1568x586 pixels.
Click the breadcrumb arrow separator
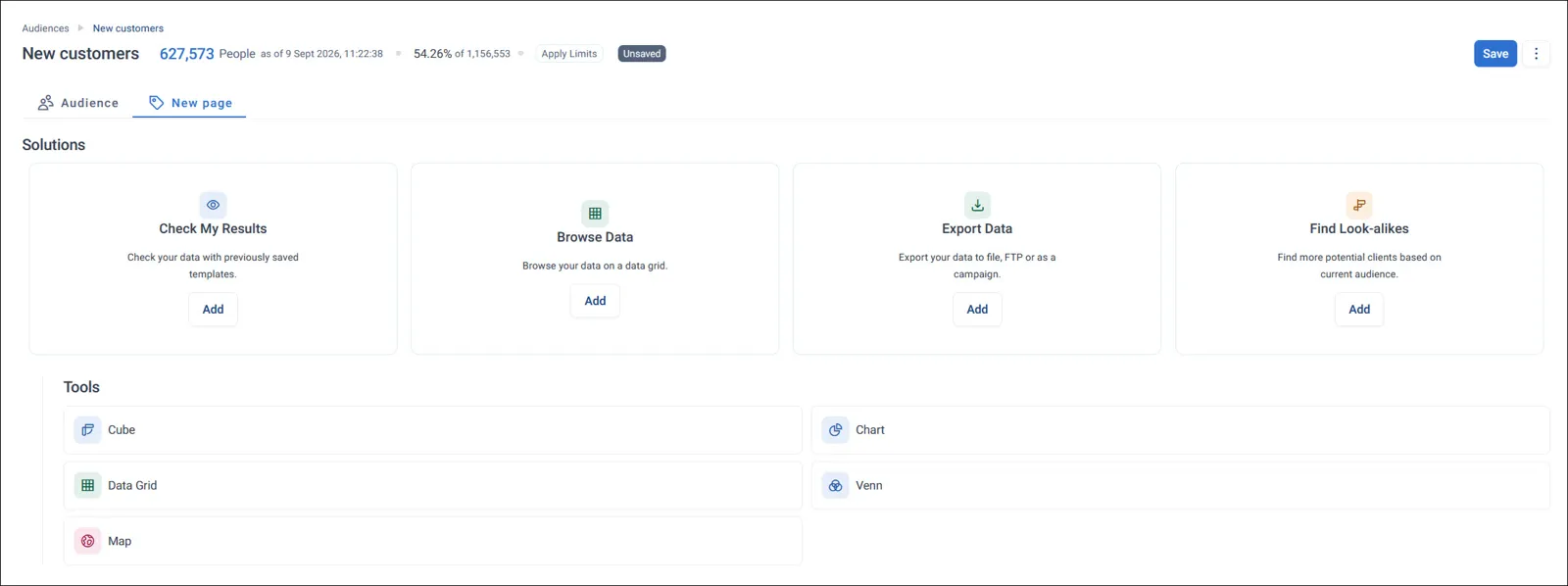tap(80, 28)
